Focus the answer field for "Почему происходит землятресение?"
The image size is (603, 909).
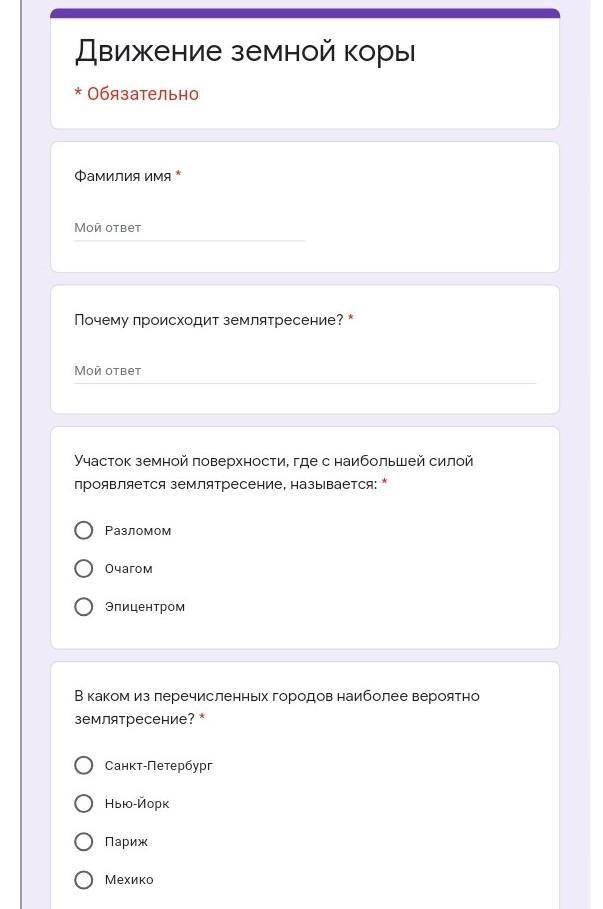[305, 370]
